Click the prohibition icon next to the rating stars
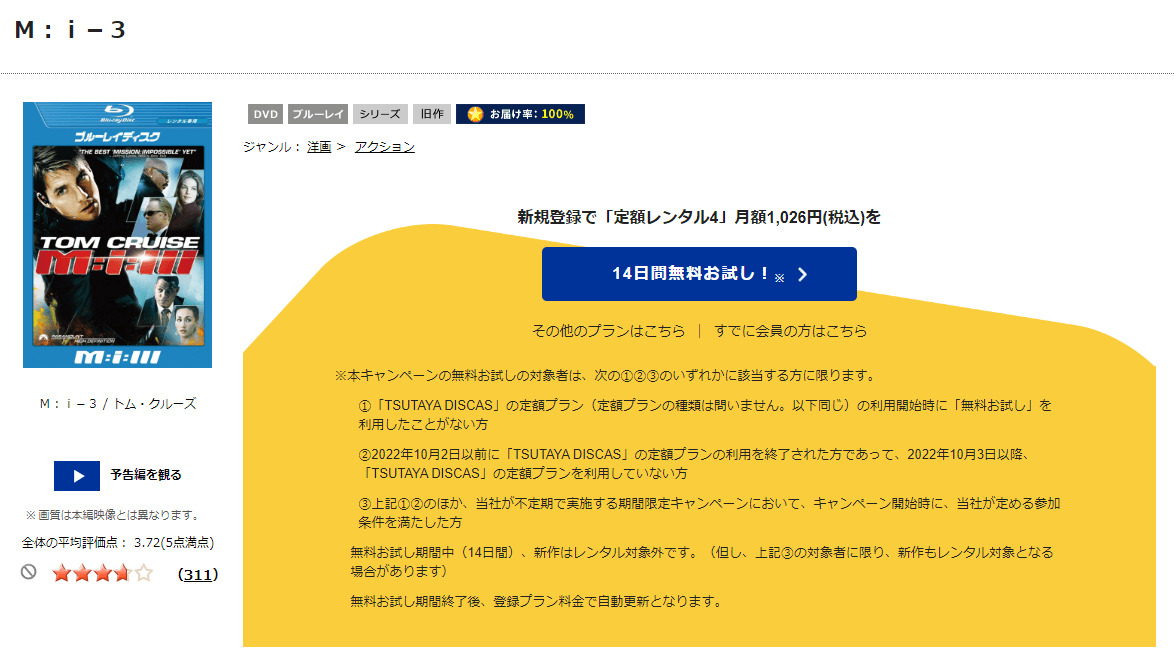Screen dimensions: 1174x659 (x=28, y=574)
